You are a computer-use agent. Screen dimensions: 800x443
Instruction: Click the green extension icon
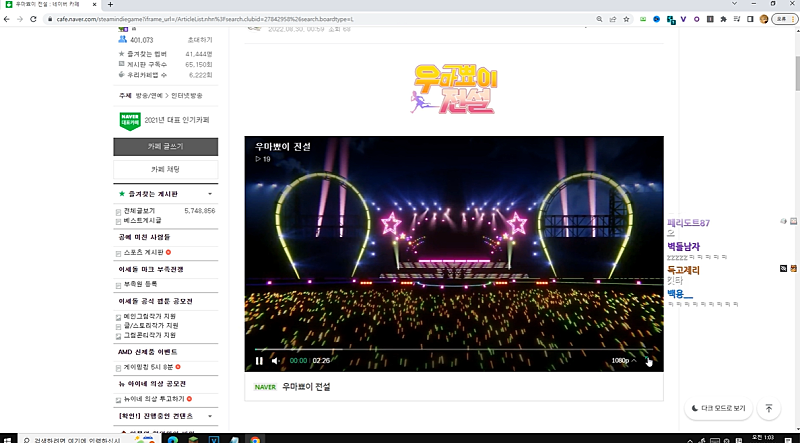point(643,19)
